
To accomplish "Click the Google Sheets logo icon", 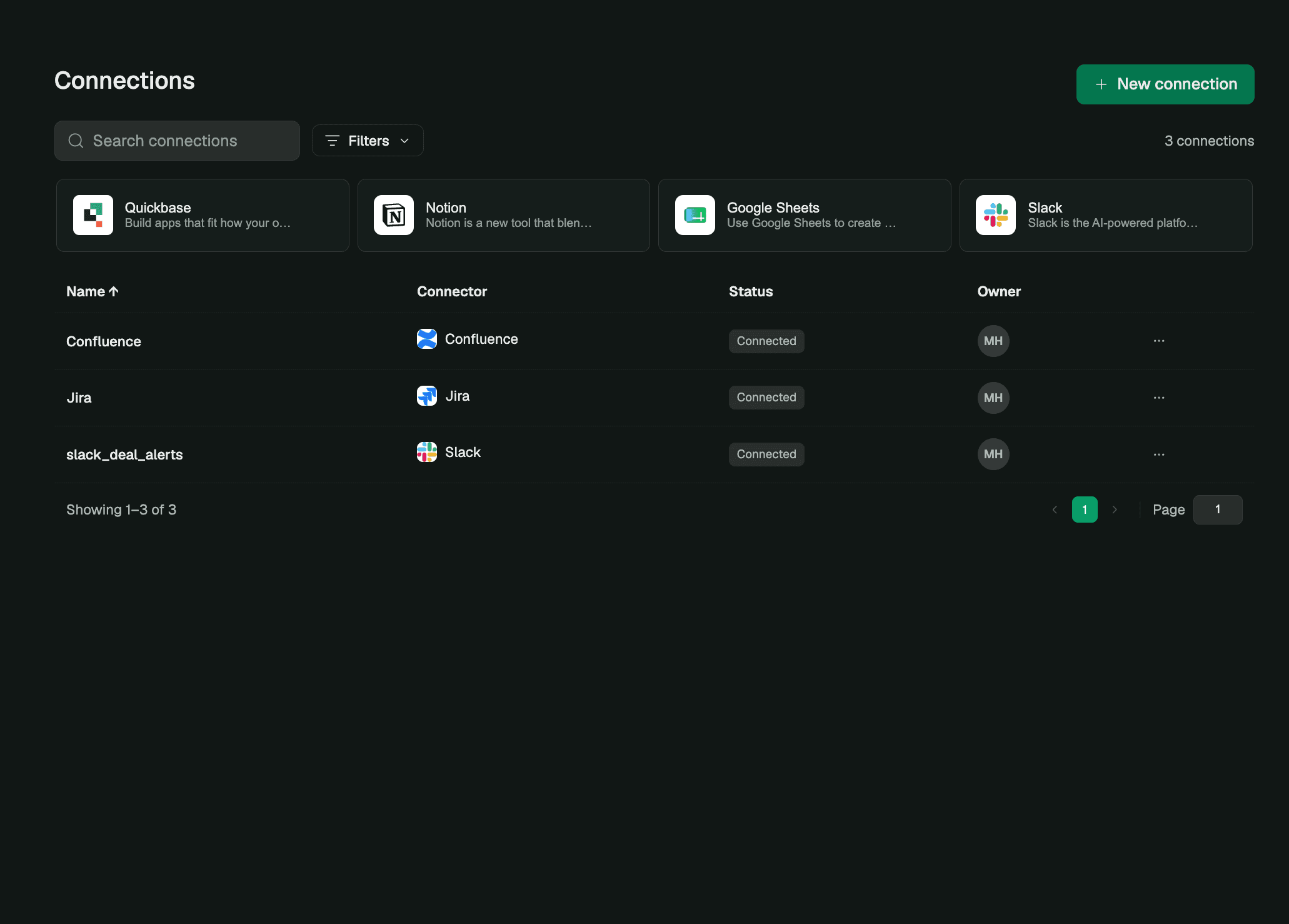I will pyautogui.click(x=695, y=215).
